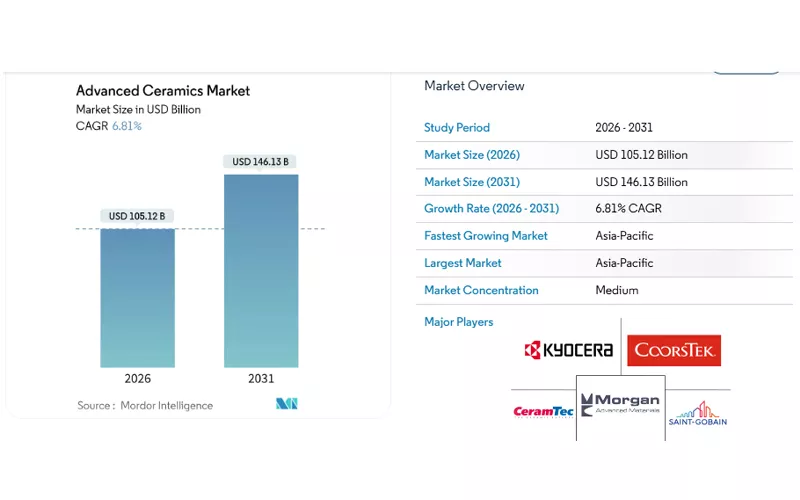Select the 2026 market size bar

pos(138,298)
